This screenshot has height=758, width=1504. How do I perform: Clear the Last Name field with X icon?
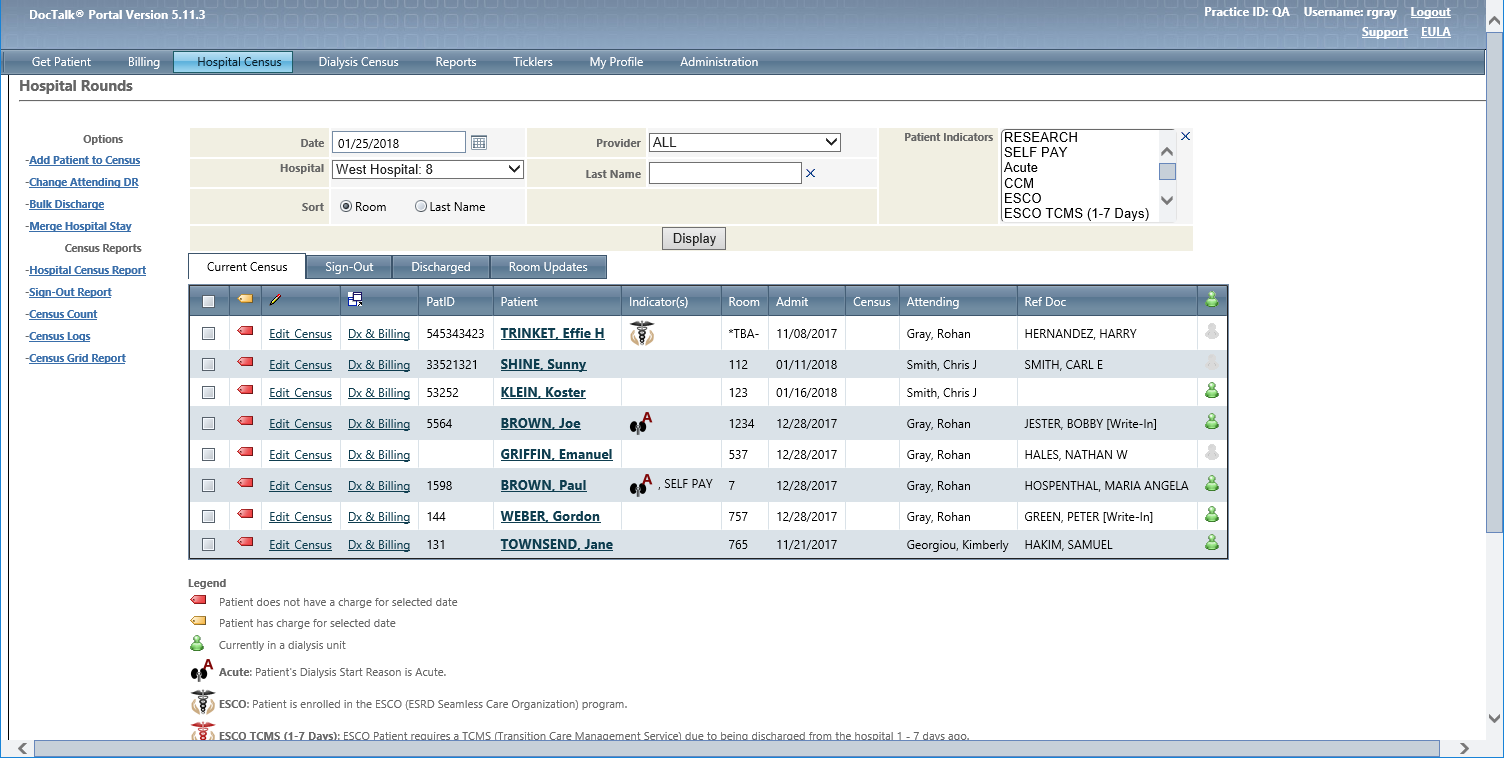coord(811,174)
